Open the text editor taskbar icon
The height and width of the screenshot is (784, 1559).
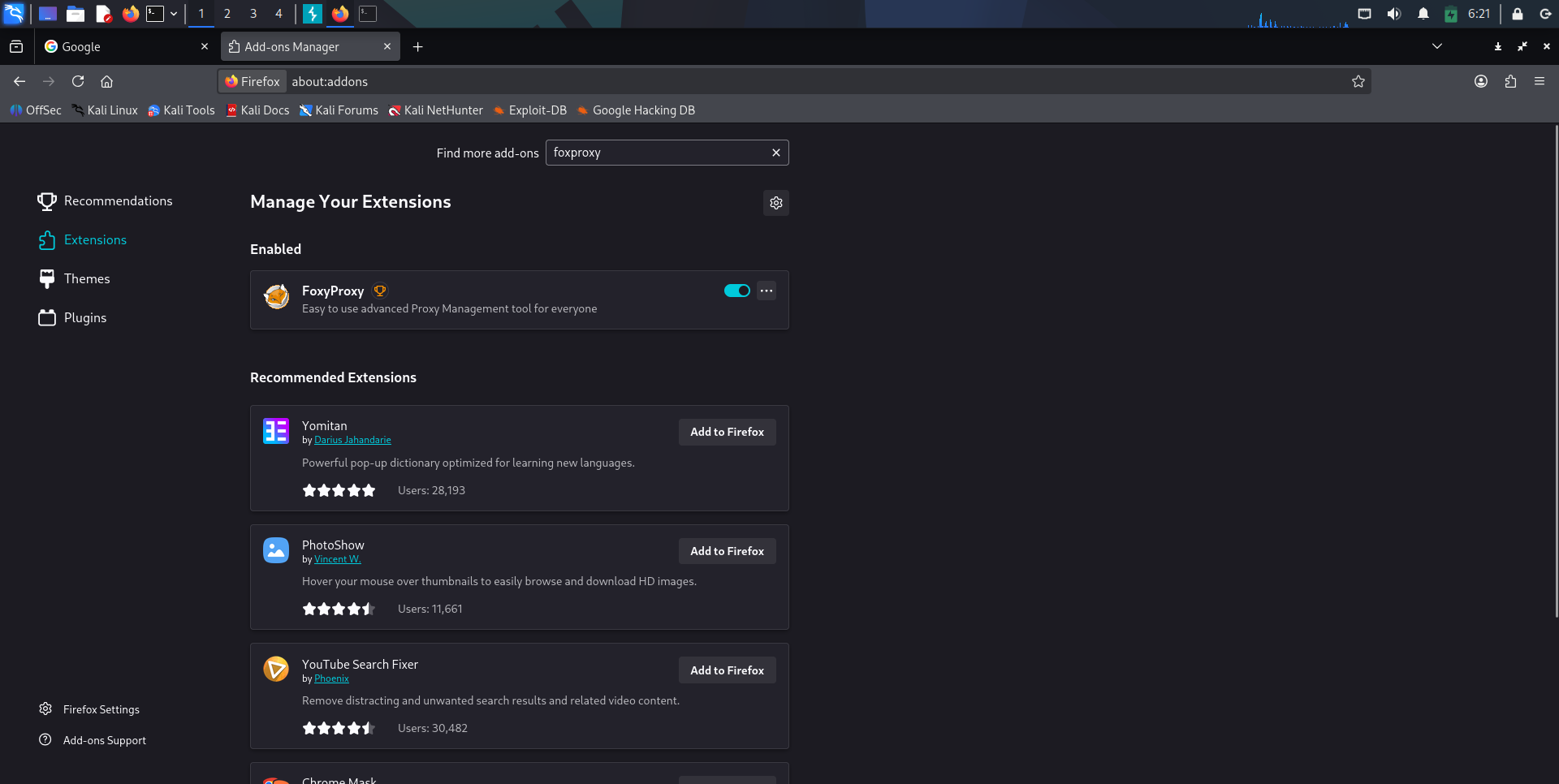[103, 14]
